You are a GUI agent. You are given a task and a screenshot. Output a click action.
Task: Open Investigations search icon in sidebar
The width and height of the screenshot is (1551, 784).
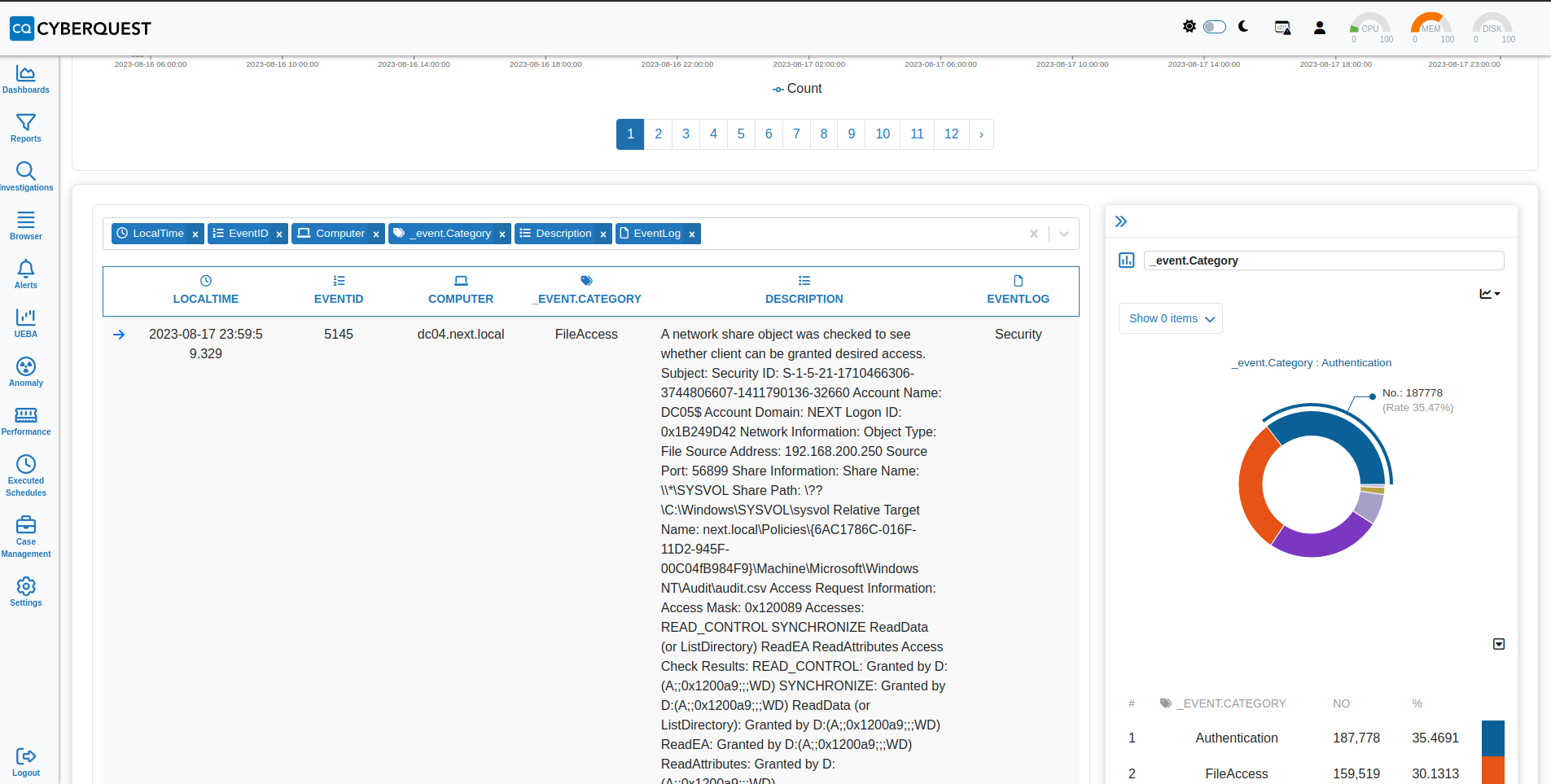point(26,171)
